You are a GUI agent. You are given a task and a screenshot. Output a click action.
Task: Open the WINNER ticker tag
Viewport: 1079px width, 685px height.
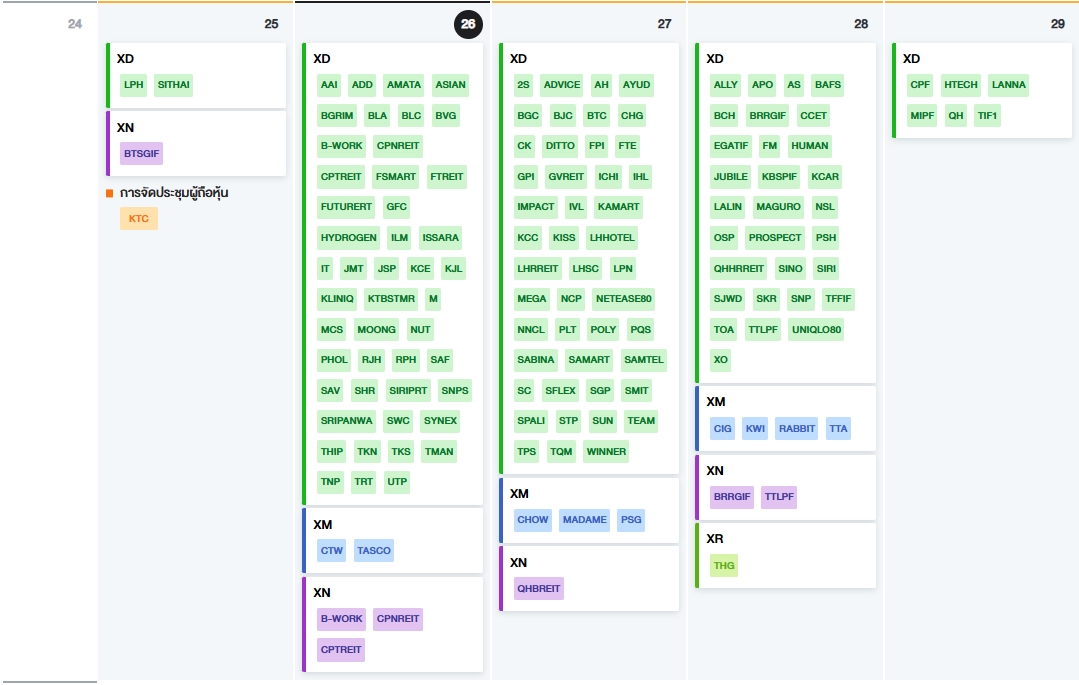pyautogui.click(x=606, y=452)
